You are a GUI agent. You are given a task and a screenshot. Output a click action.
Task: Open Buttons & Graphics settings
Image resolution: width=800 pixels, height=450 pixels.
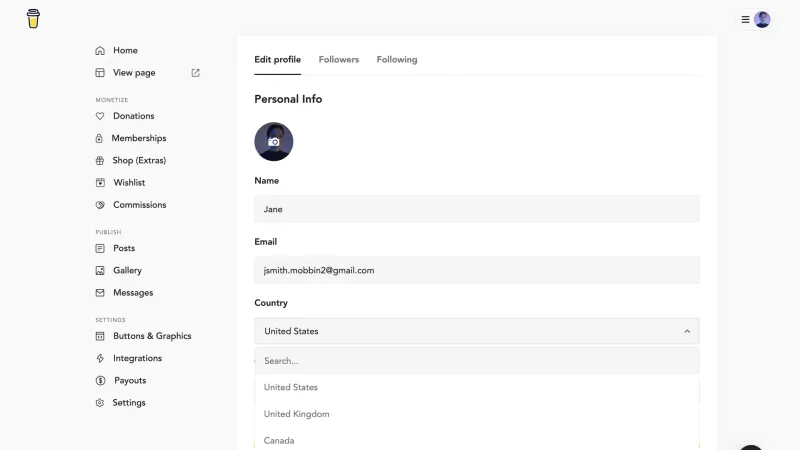(152, 336)
